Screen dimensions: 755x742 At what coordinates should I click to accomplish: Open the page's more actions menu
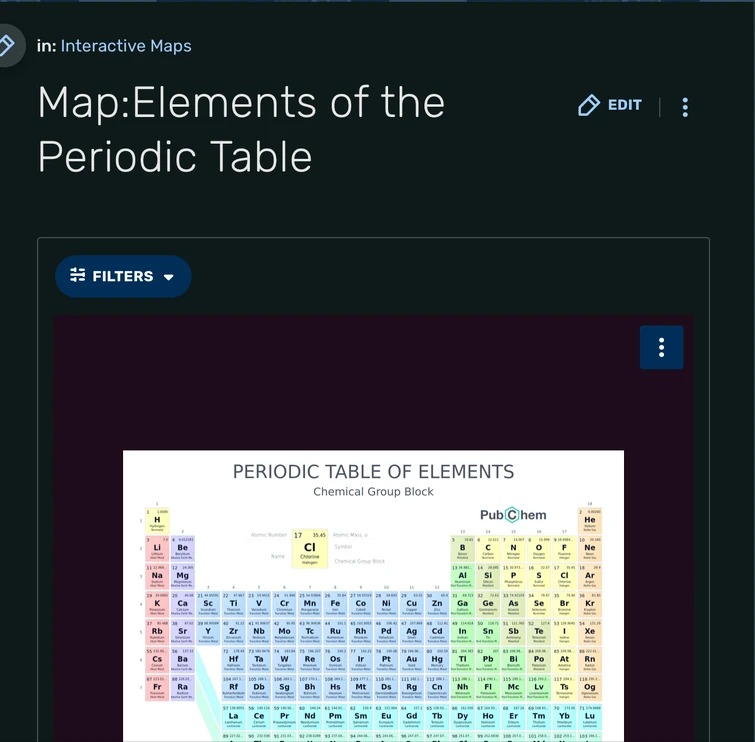(685, 107)
